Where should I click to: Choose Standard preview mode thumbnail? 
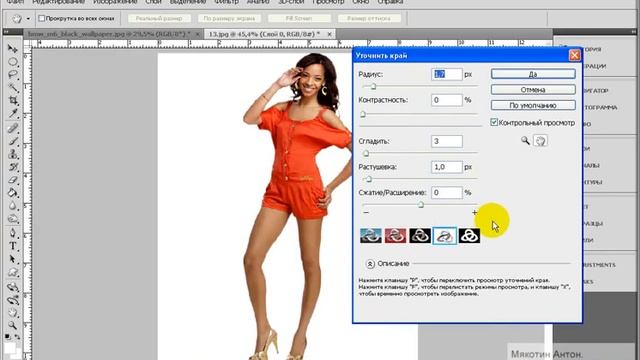tap(371, 236)
